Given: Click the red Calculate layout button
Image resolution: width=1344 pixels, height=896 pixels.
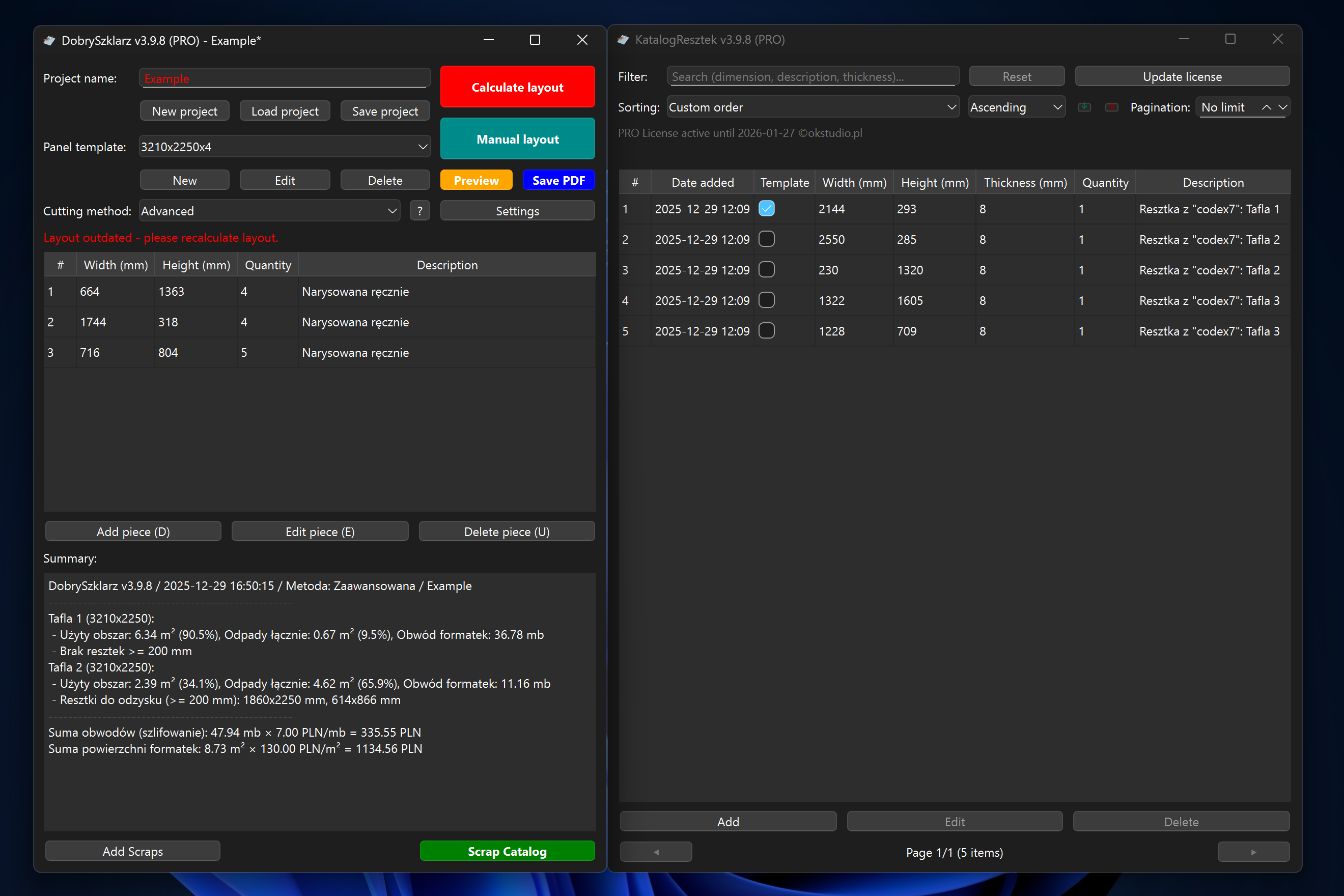Looking at the screenshot, I should click(517, 86).
